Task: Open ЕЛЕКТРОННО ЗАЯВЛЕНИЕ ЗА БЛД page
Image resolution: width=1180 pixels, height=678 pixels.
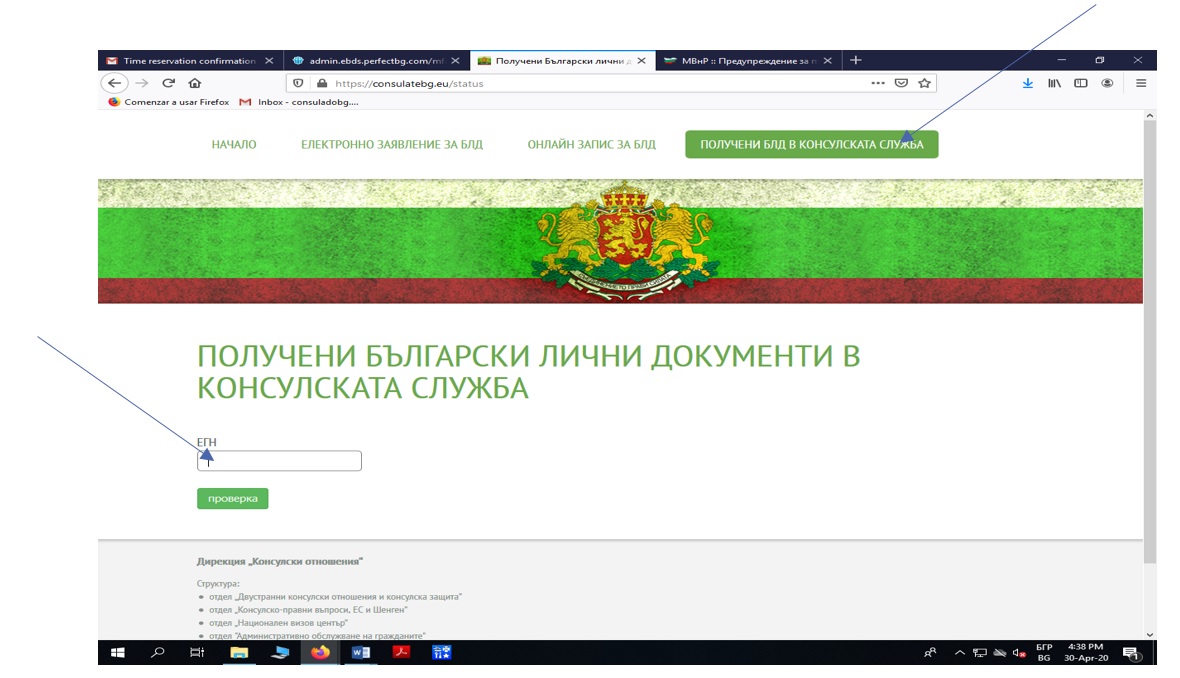Action: point(392,144)
